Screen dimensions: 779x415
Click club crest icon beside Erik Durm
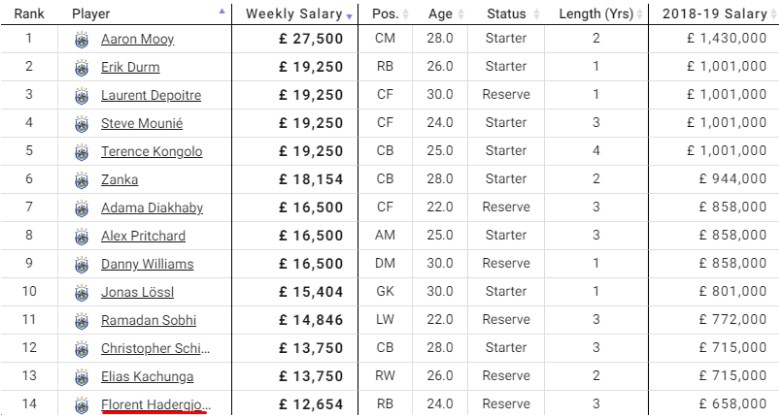81,68
